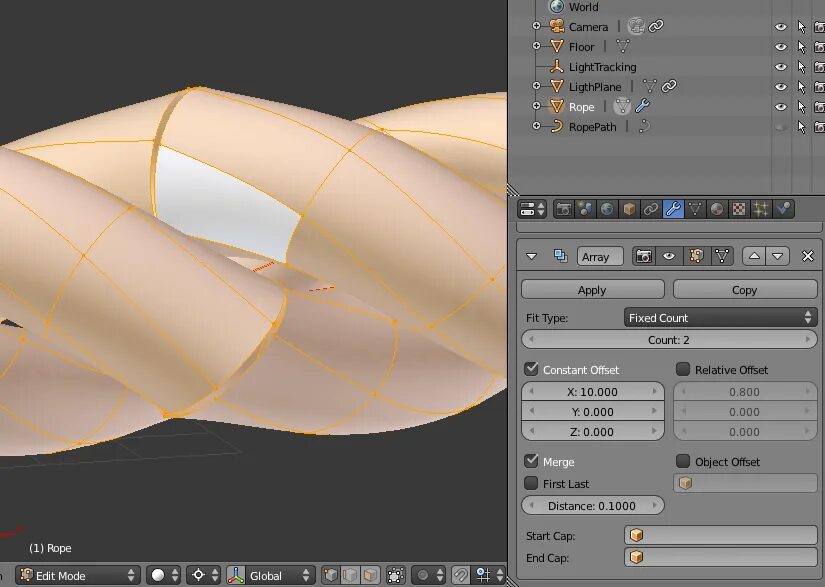Open the Particles properties tab

point(760,209)
